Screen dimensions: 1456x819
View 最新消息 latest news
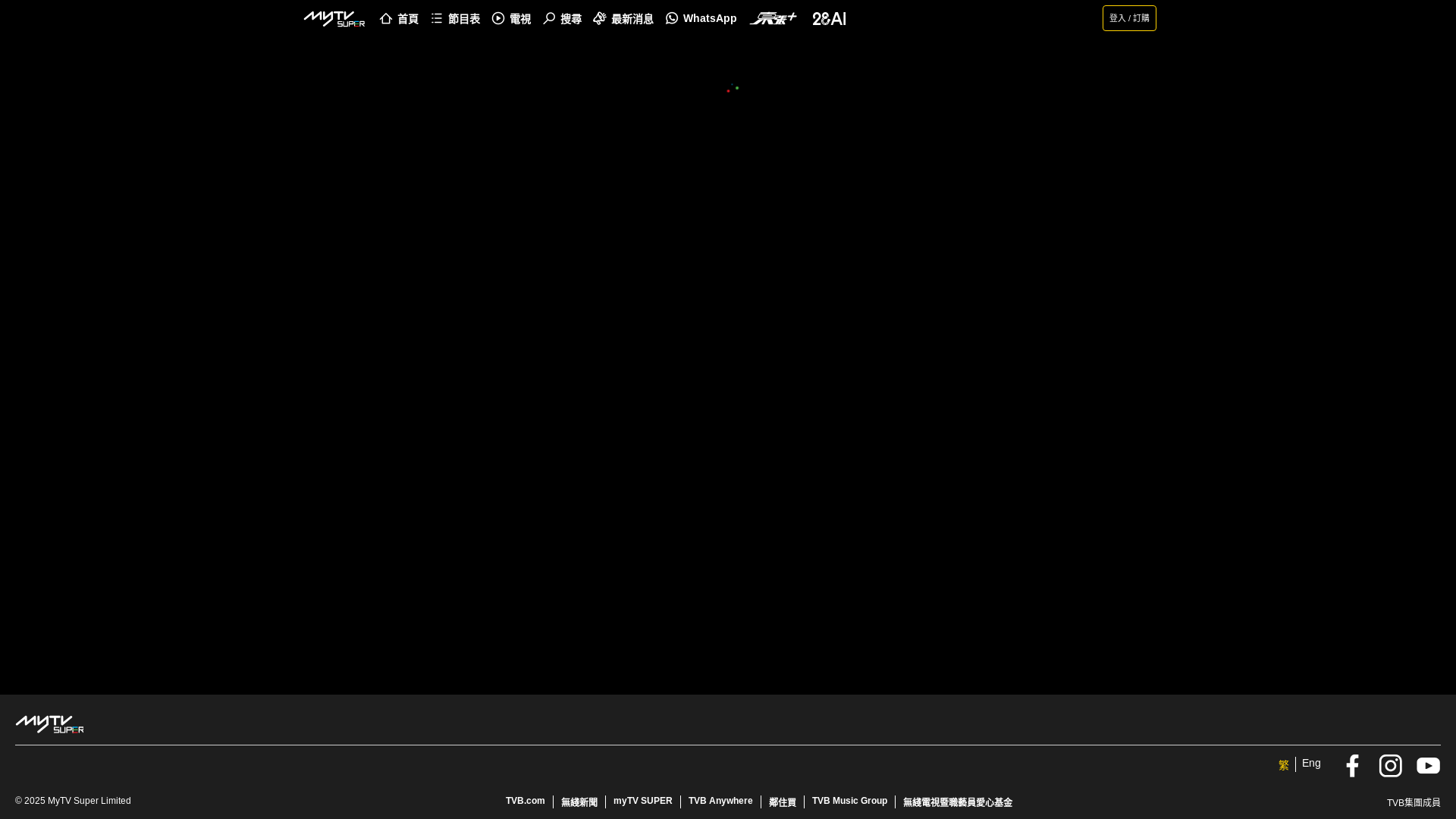[623, 18]
